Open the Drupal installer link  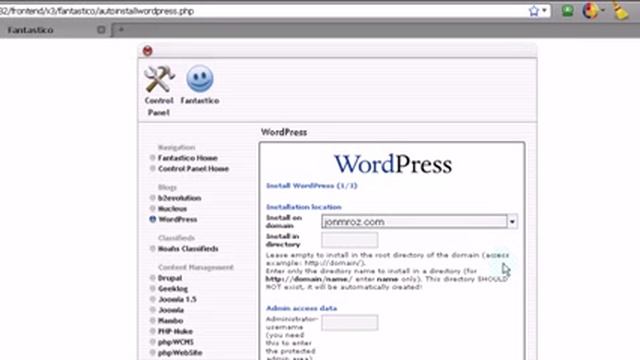[170, 278]
